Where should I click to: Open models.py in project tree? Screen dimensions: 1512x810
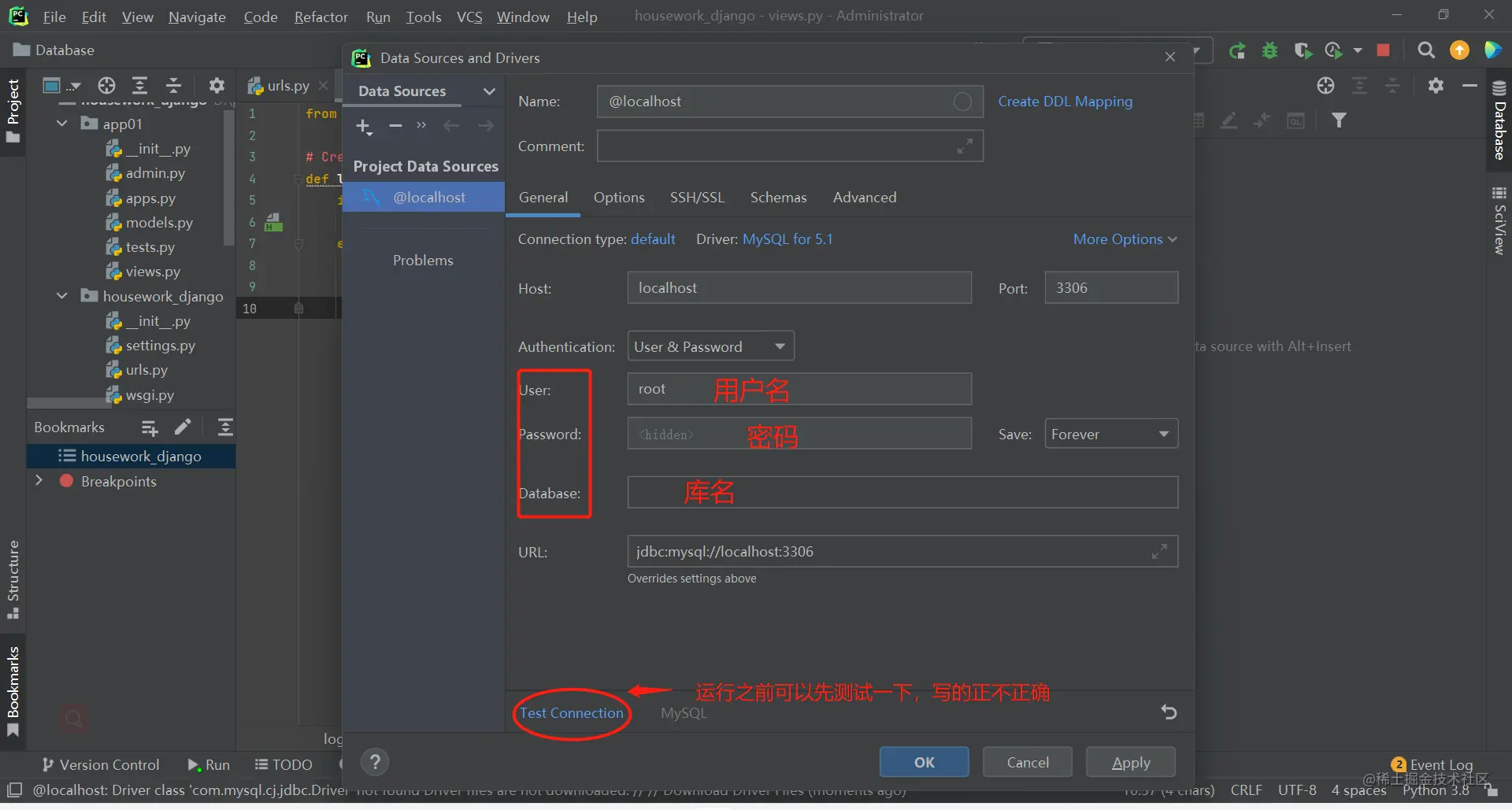pyautogui.click(x=158, y=223)
